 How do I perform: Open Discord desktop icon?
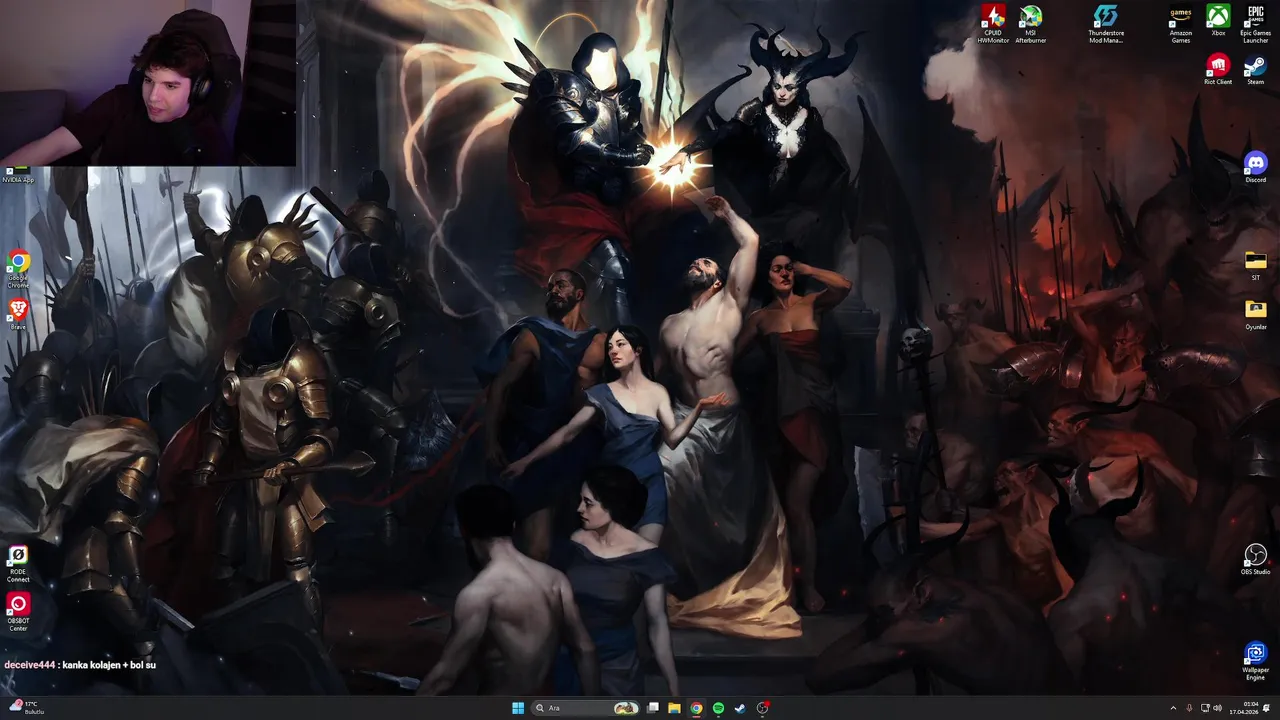[x=1255, y=167]
